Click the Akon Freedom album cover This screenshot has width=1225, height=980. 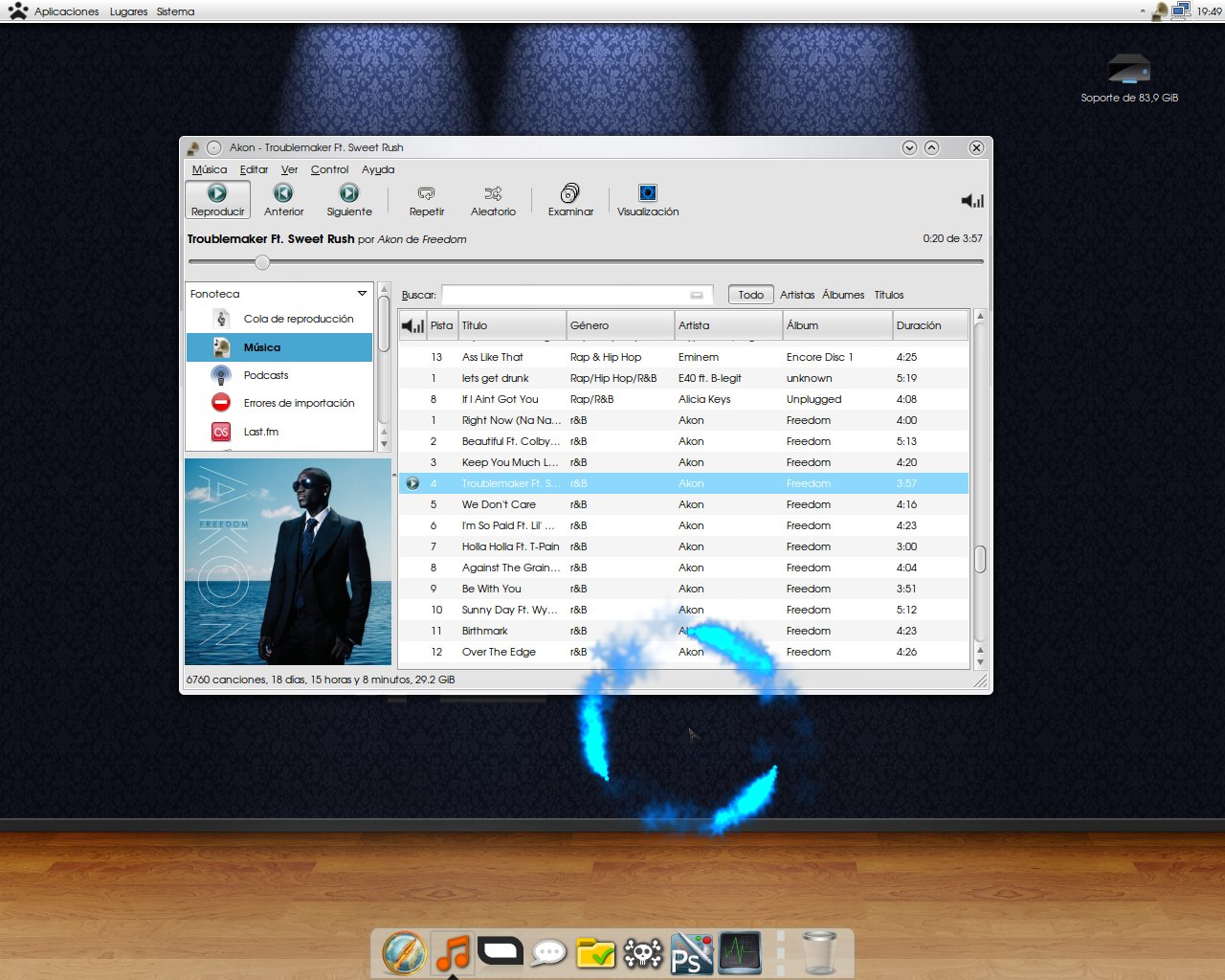(x=288, y=562)
